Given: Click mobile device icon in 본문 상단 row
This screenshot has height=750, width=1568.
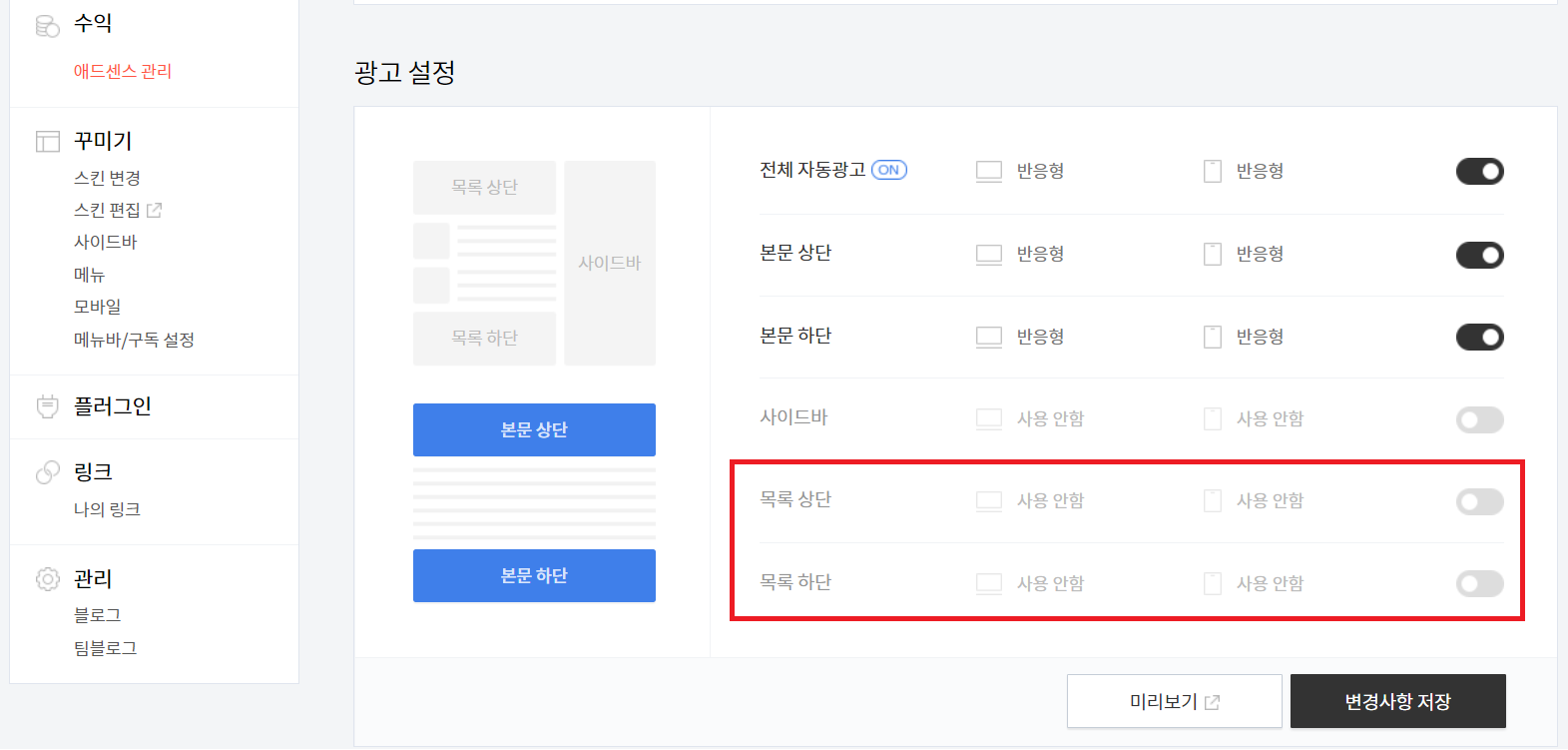Looking at the screenshot, I should [1212, 255].
